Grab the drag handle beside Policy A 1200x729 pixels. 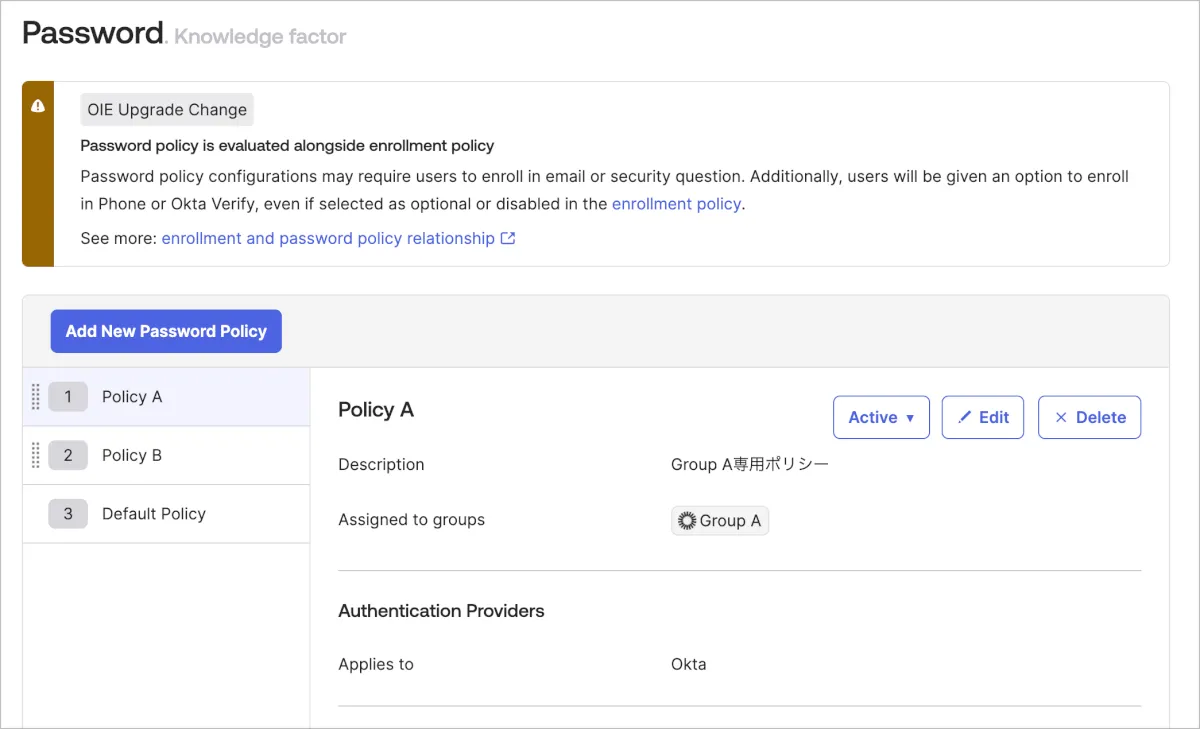[x=36, y=397]
